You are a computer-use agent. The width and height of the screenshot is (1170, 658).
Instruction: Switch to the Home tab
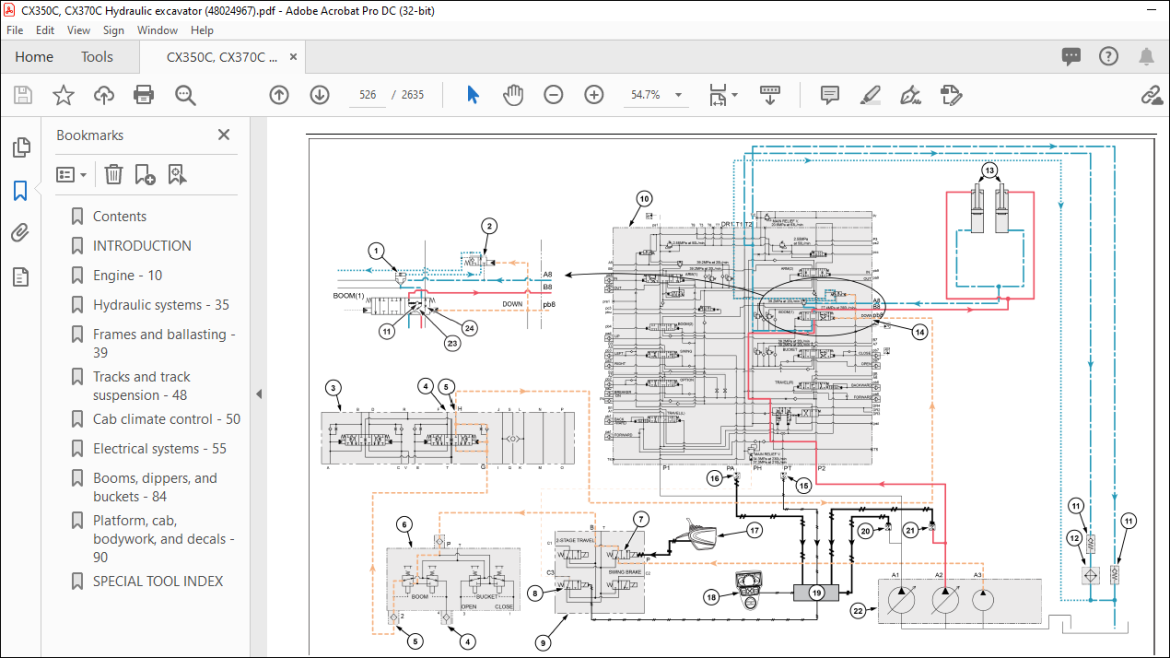(34, 57)
